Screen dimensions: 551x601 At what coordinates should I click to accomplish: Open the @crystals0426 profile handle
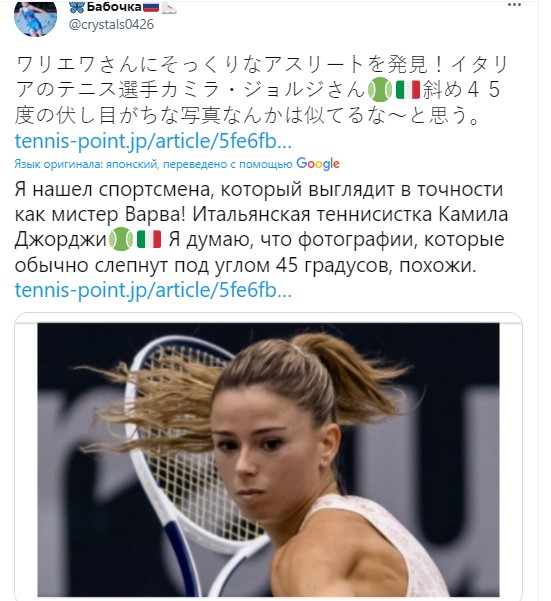[112, 25]
